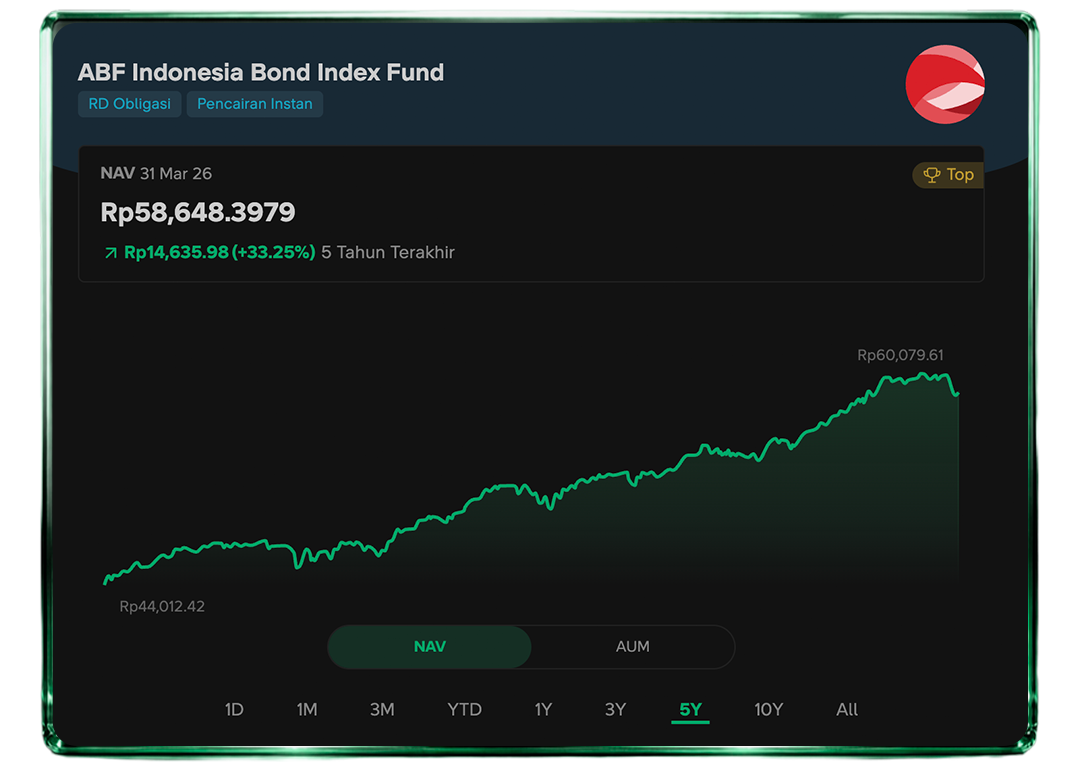Screen dimensions: 1080x771
Task: Open the RD Obligasi tag
Action: point(129,104)
